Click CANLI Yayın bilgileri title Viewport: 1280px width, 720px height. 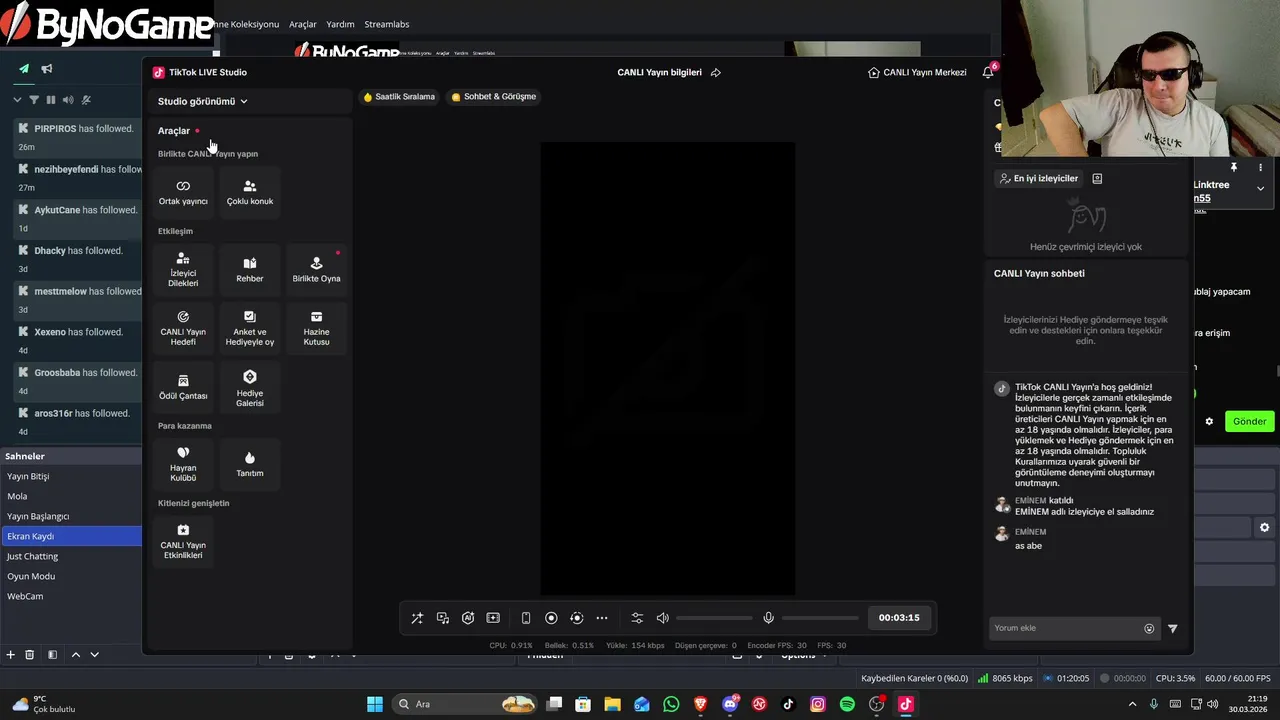coord(659,72)
